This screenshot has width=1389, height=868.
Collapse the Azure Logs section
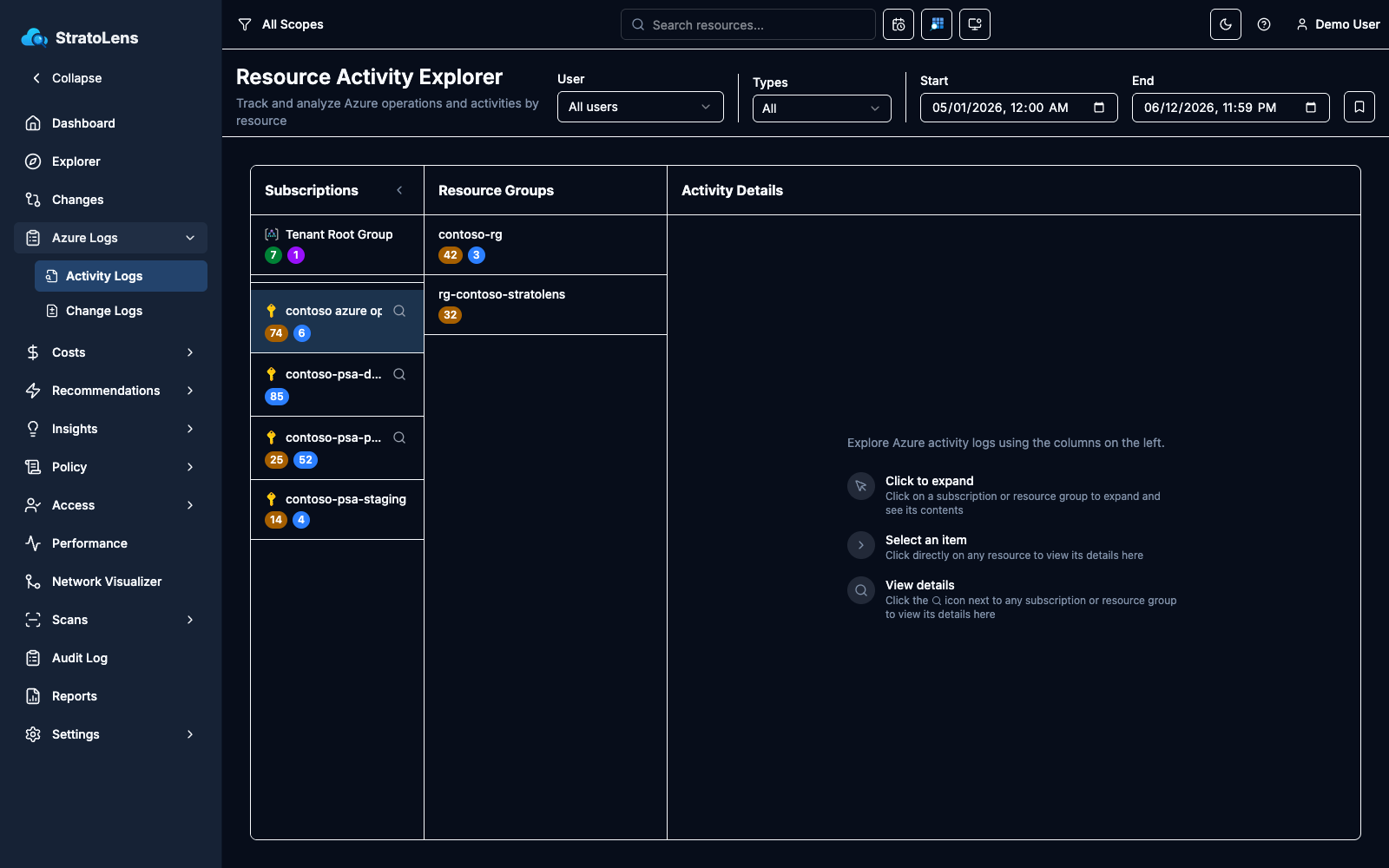[110, 238]
